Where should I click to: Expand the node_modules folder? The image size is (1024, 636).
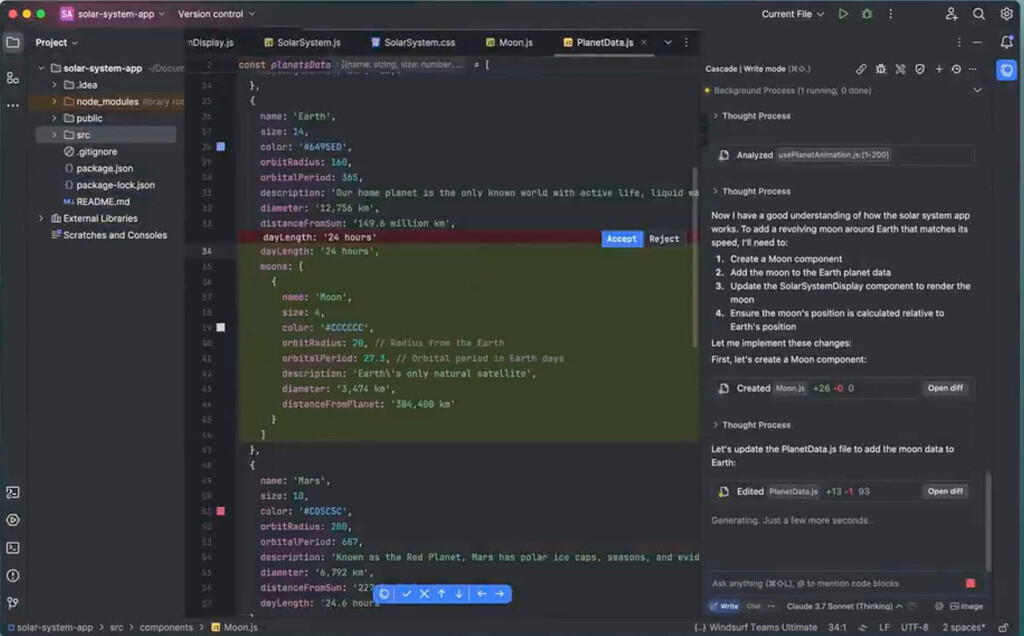(54, 101)
